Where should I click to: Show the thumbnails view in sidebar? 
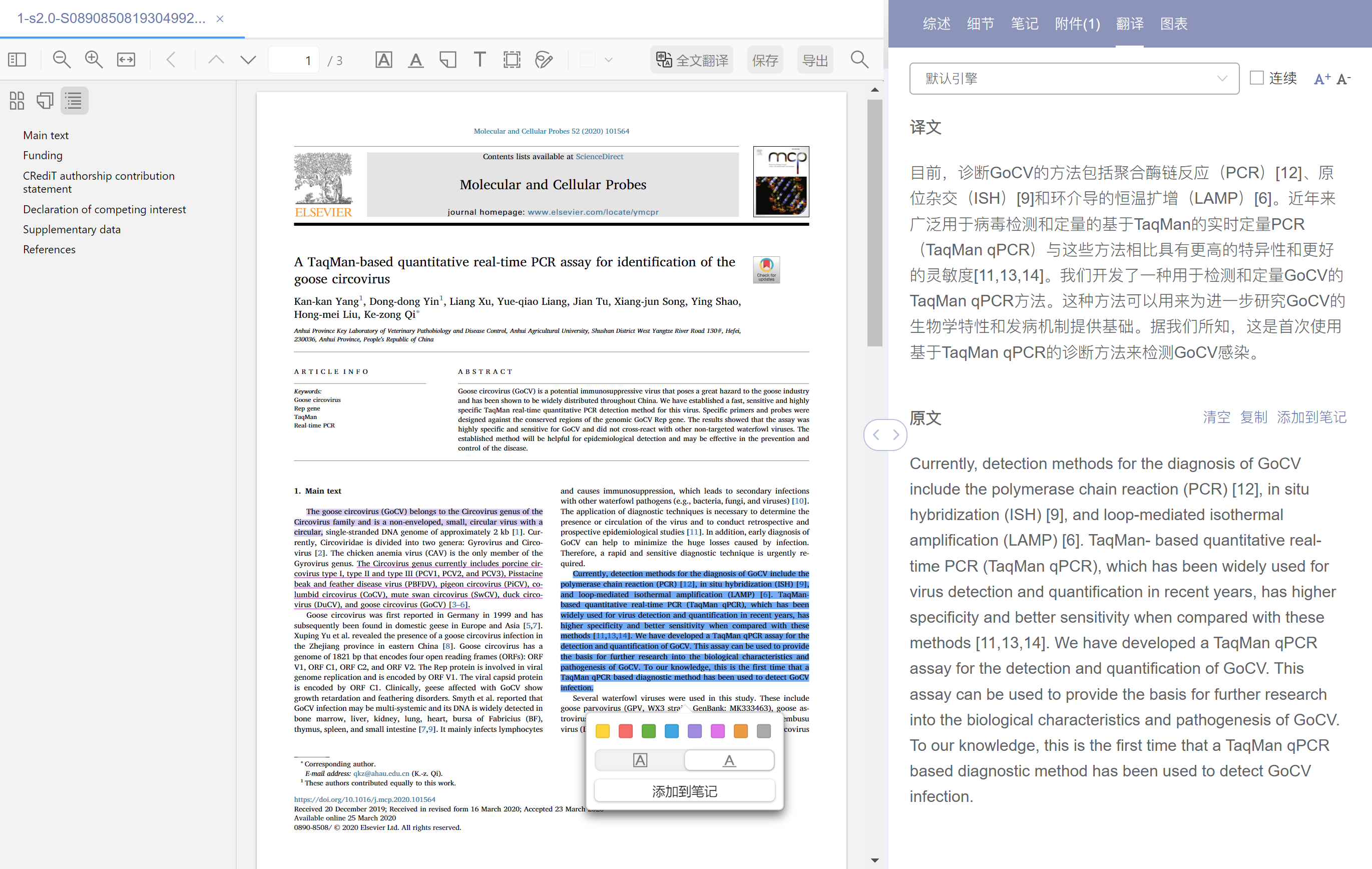coord(17,101)
